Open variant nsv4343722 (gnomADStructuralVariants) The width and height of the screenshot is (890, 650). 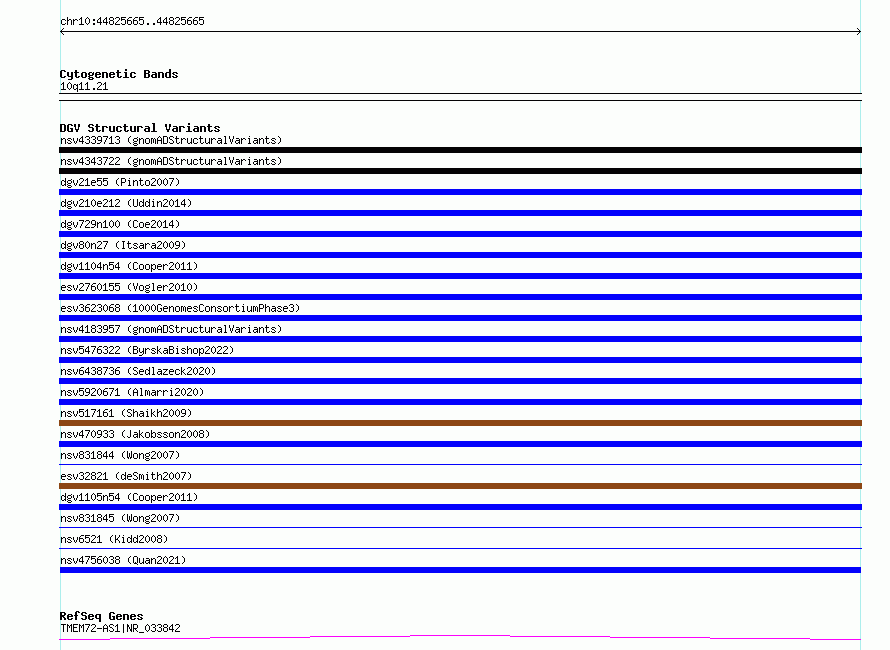pyautogui.click(x=171, y=161)
